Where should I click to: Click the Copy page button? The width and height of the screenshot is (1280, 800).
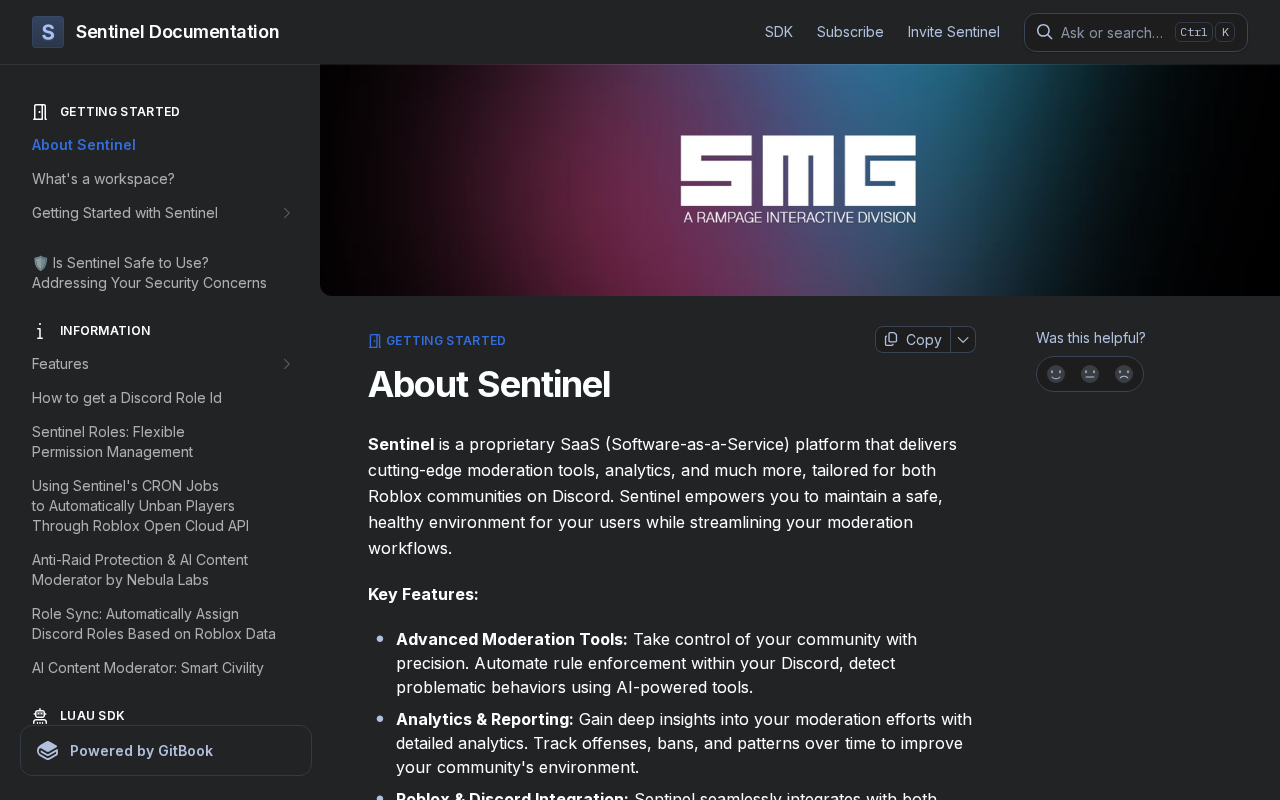click(x=913, y=340)
